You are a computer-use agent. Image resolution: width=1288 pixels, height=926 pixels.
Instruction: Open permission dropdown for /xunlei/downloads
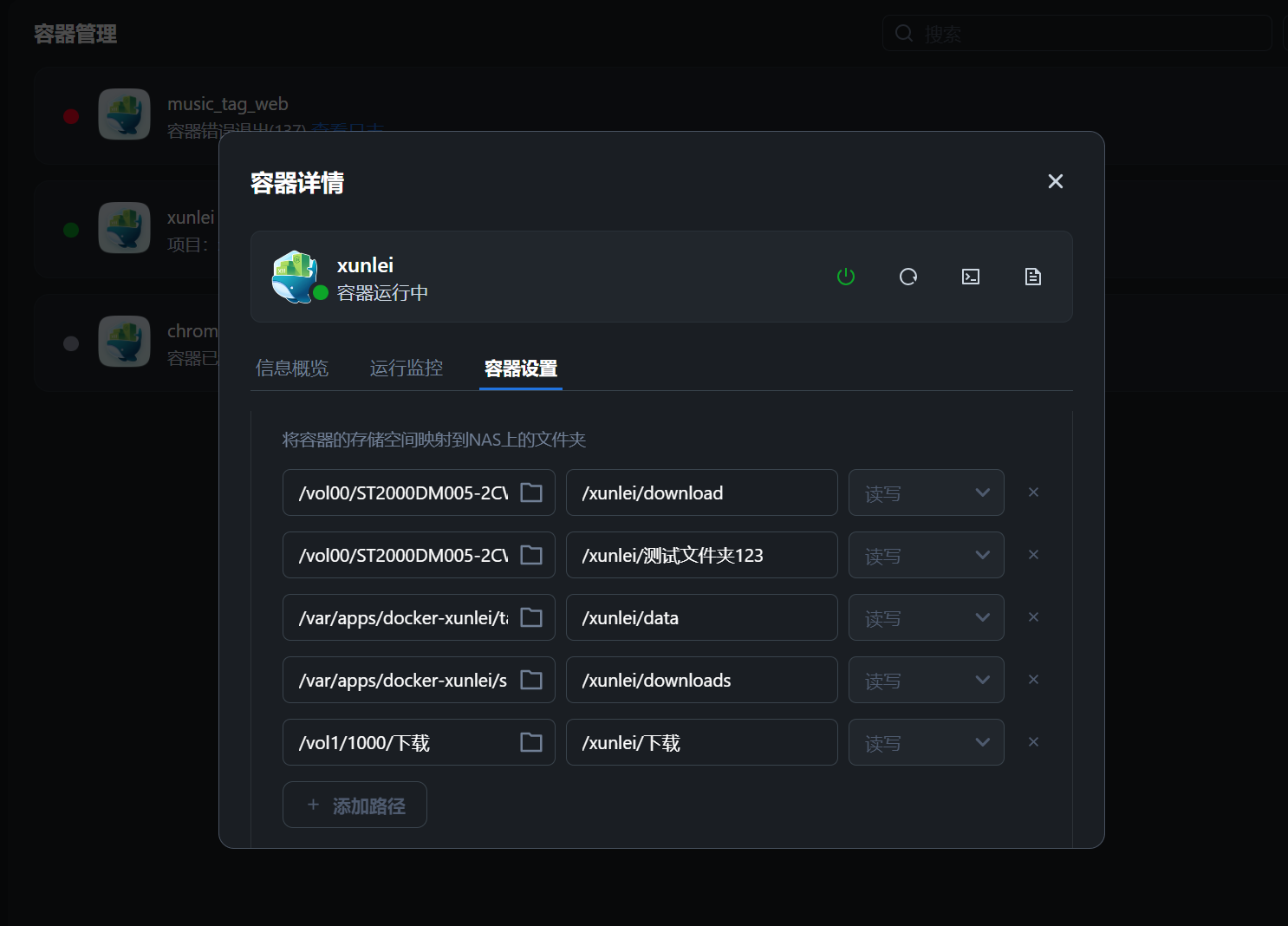click(x=927, y=680)
